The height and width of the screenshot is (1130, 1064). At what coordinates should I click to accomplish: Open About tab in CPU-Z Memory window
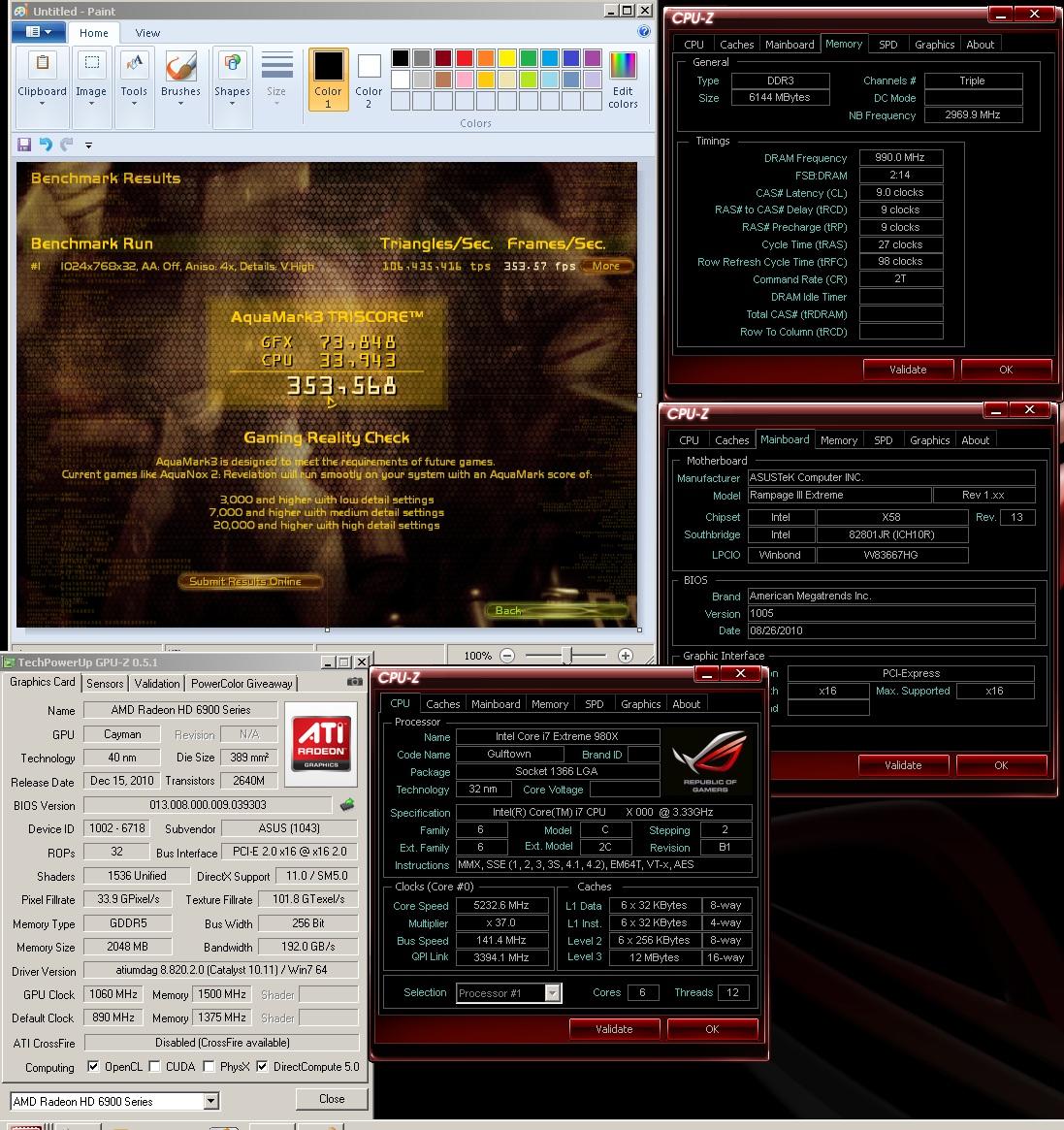click(980, 45)
